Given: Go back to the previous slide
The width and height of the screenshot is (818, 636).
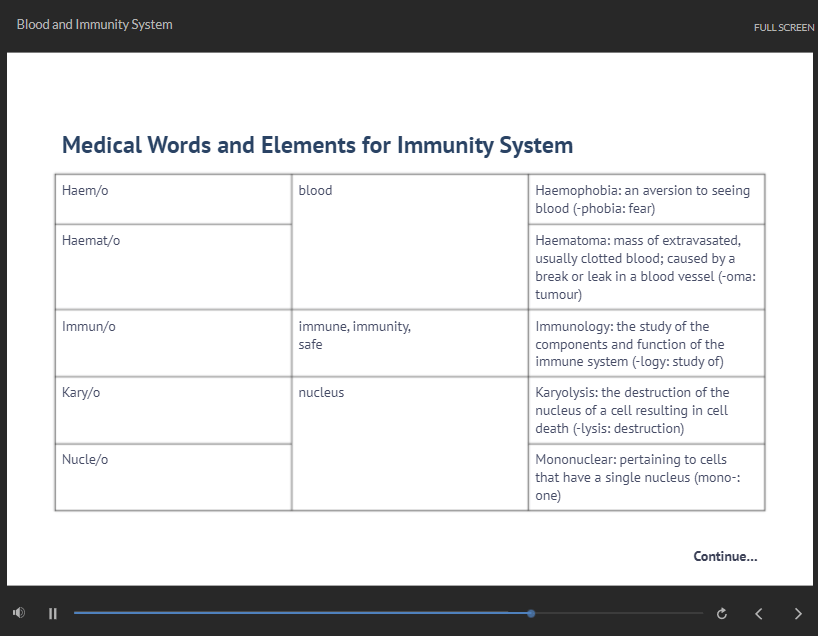Looking at the screenshot, I should pyautogui.click(x=758, y=613).
